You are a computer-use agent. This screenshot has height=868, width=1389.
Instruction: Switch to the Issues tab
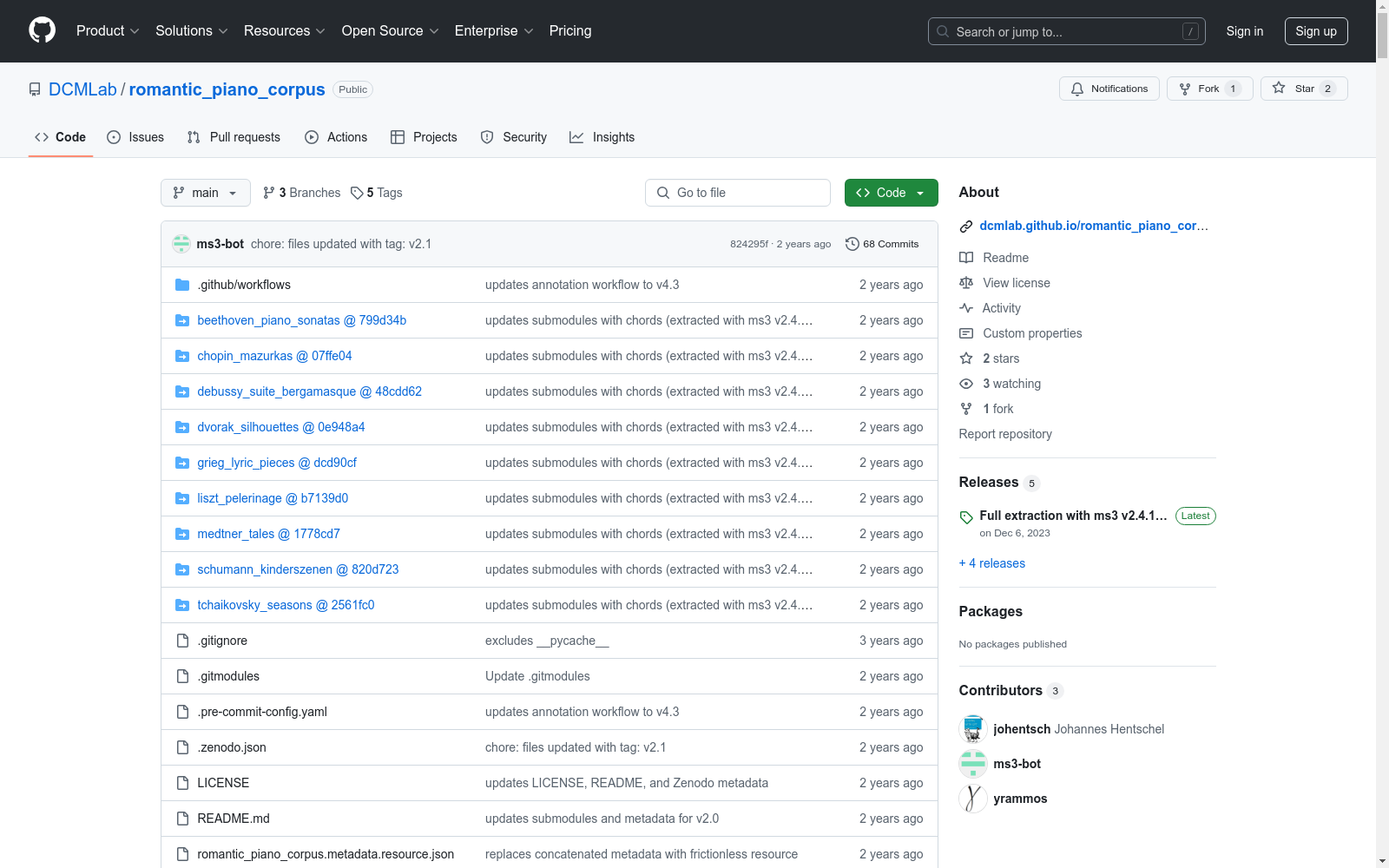coord(135,137)
